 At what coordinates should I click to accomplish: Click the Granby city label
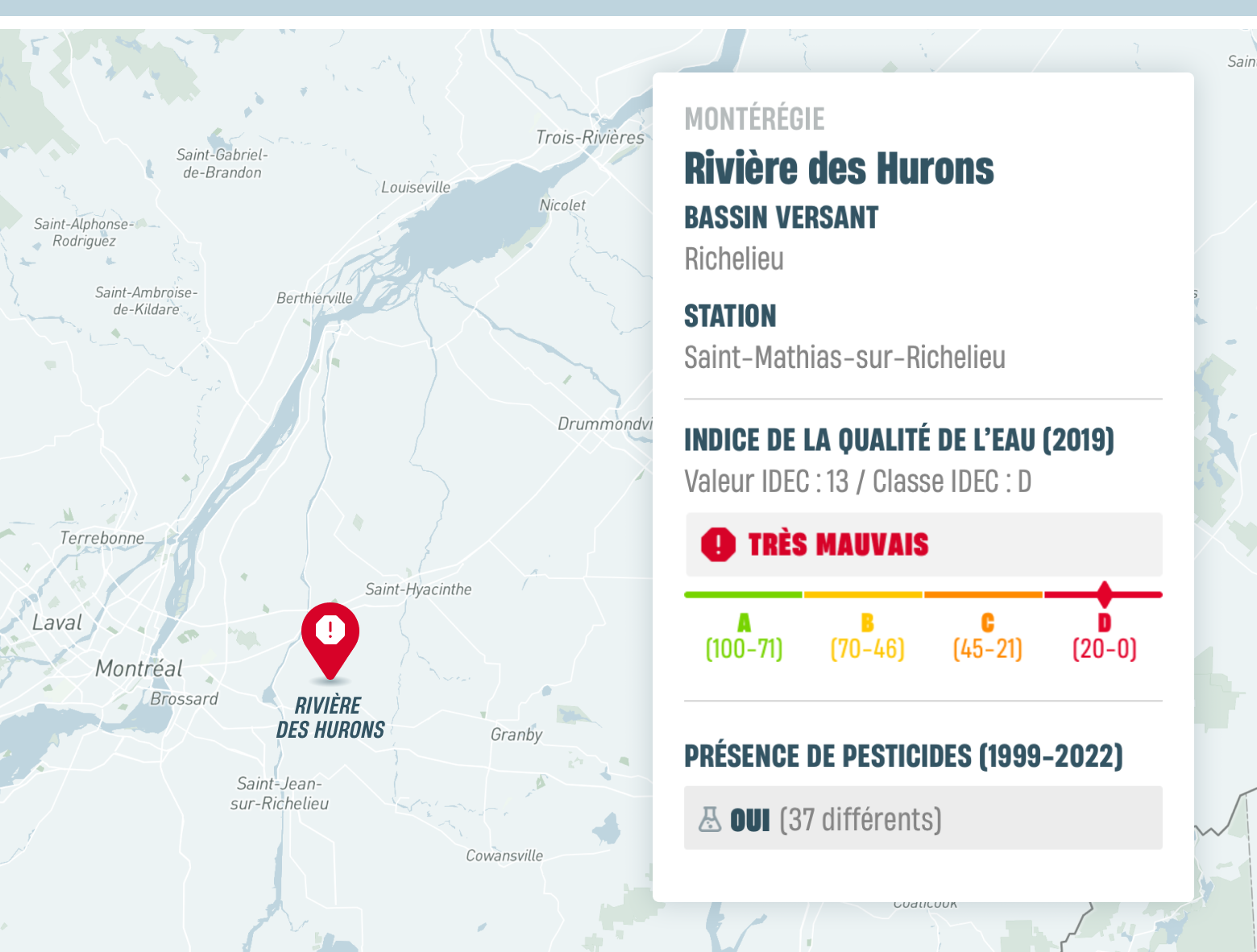point(516,735)
